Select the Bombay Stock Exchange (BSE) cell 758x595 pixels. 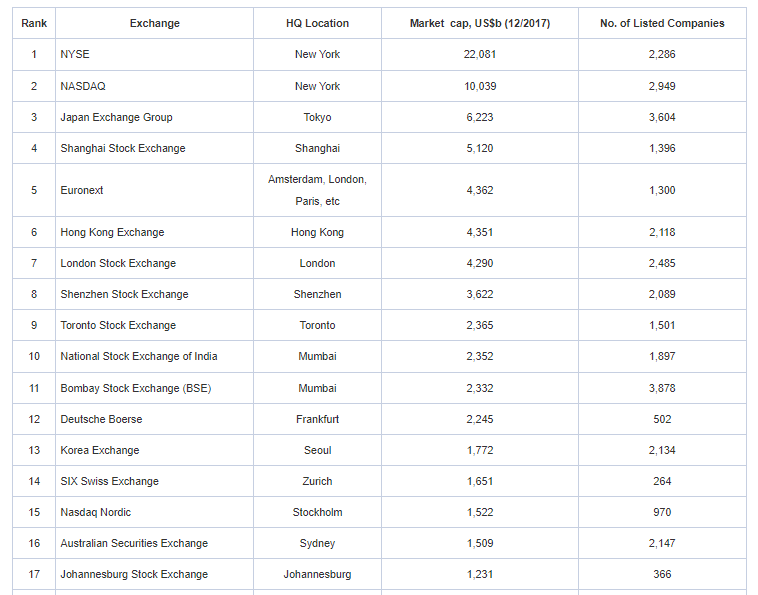(136, 388)
